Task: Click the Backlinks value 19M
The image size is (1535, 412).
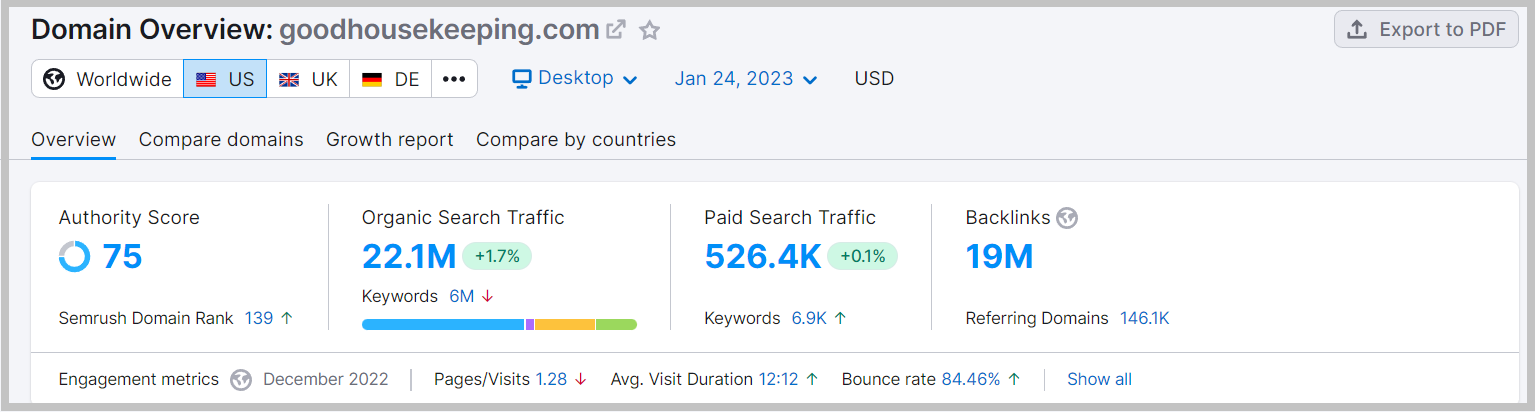Action: 999,257
